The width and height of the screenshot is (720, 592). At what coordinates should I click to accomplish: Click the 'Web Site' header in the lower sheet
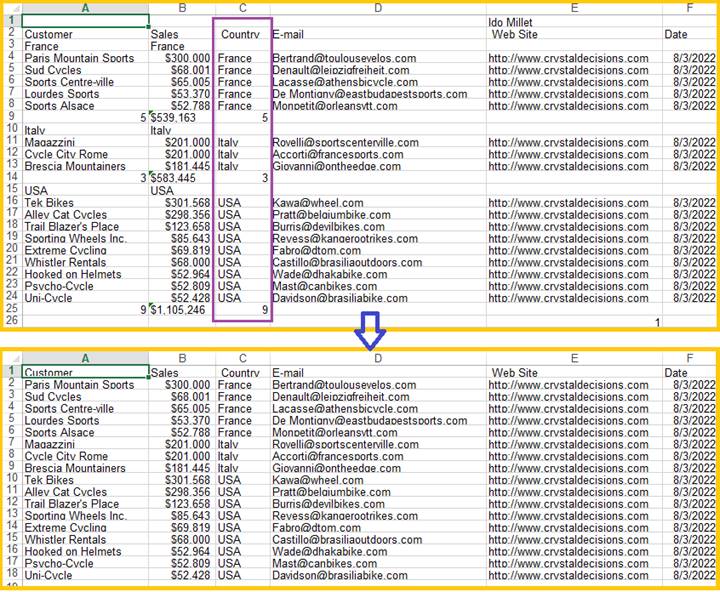point(515,373)
